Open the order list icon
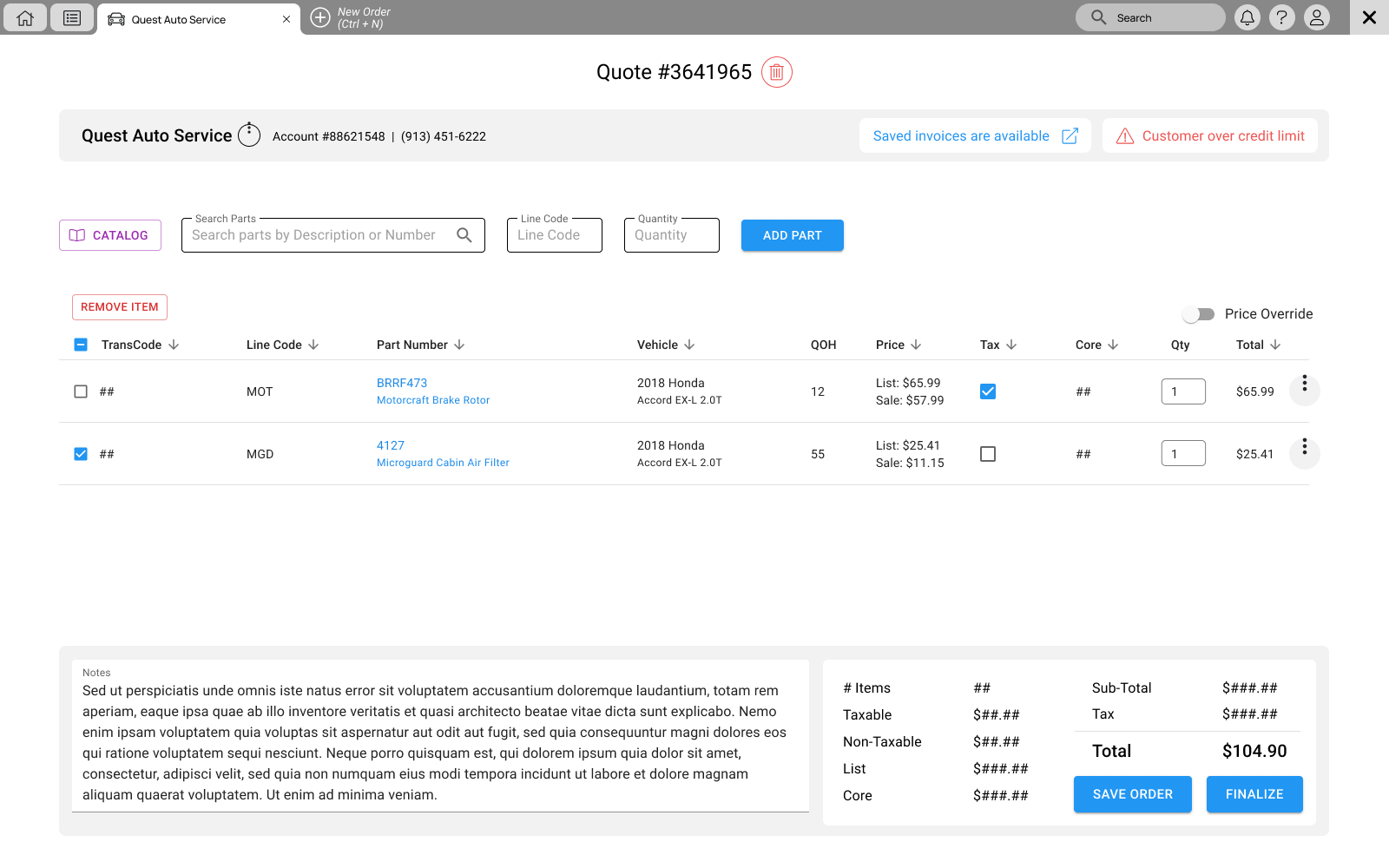Image resolution: width=1389 pixels, height=868 pixels. coord(72,17)
